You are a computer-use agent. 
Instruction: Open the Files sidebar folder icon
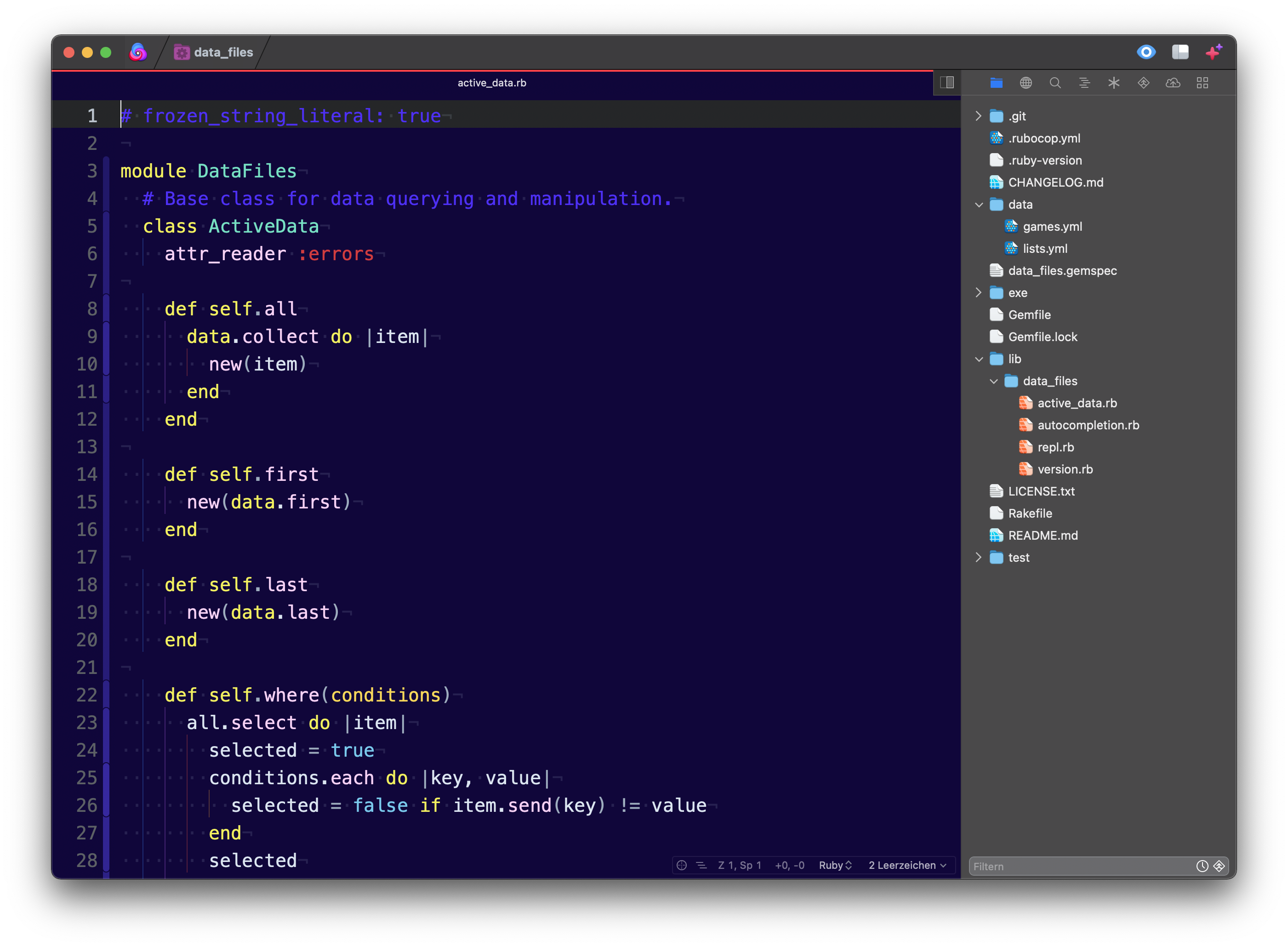(x=996, y=83)
